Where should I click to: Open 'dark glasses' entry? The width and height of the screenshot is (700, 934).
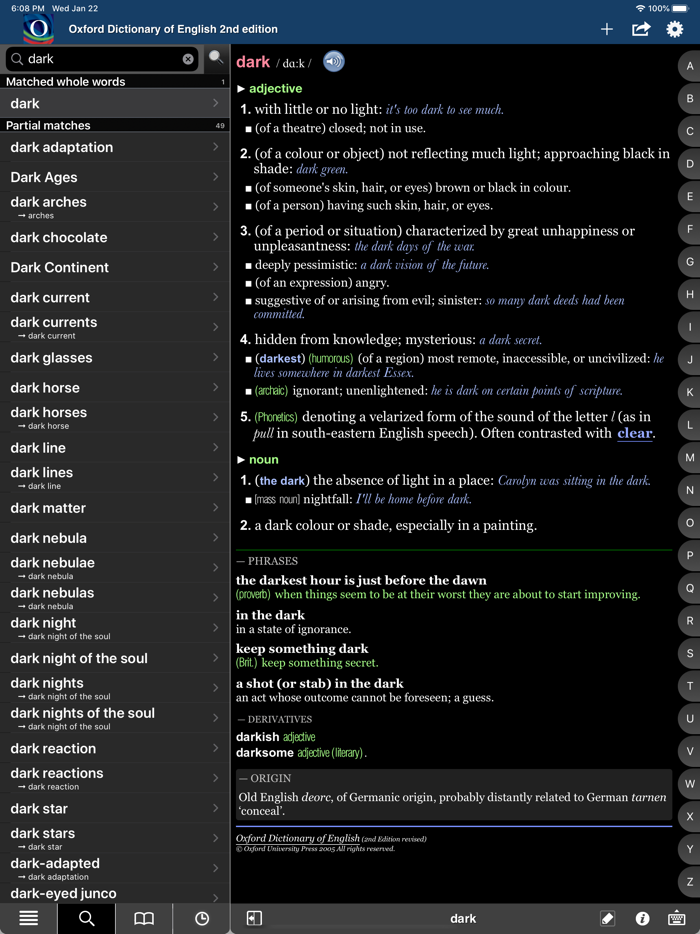(x=114, y=357)
